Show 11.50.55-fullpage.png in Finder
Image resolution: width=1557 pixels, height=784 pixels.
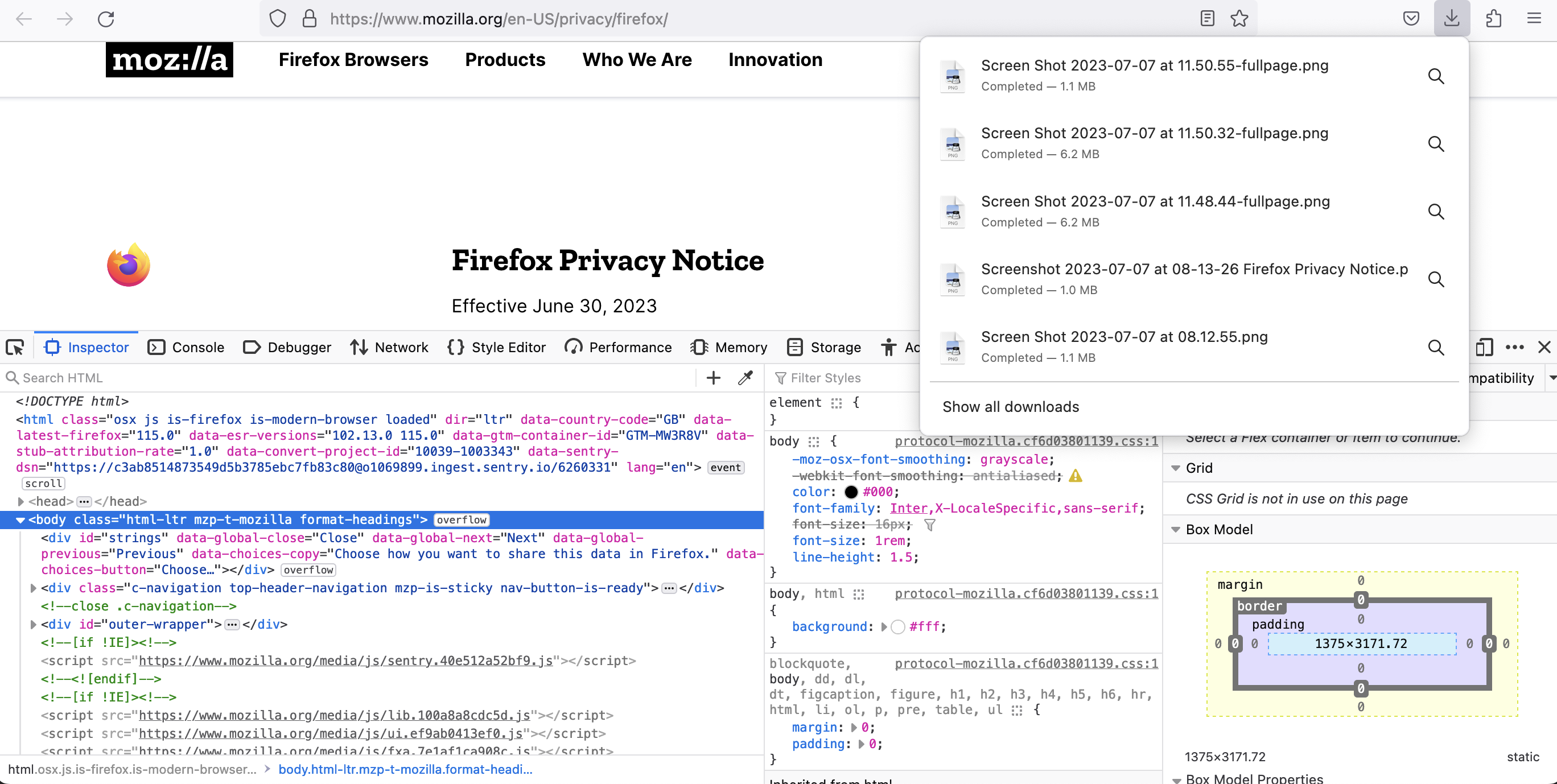1436,76
